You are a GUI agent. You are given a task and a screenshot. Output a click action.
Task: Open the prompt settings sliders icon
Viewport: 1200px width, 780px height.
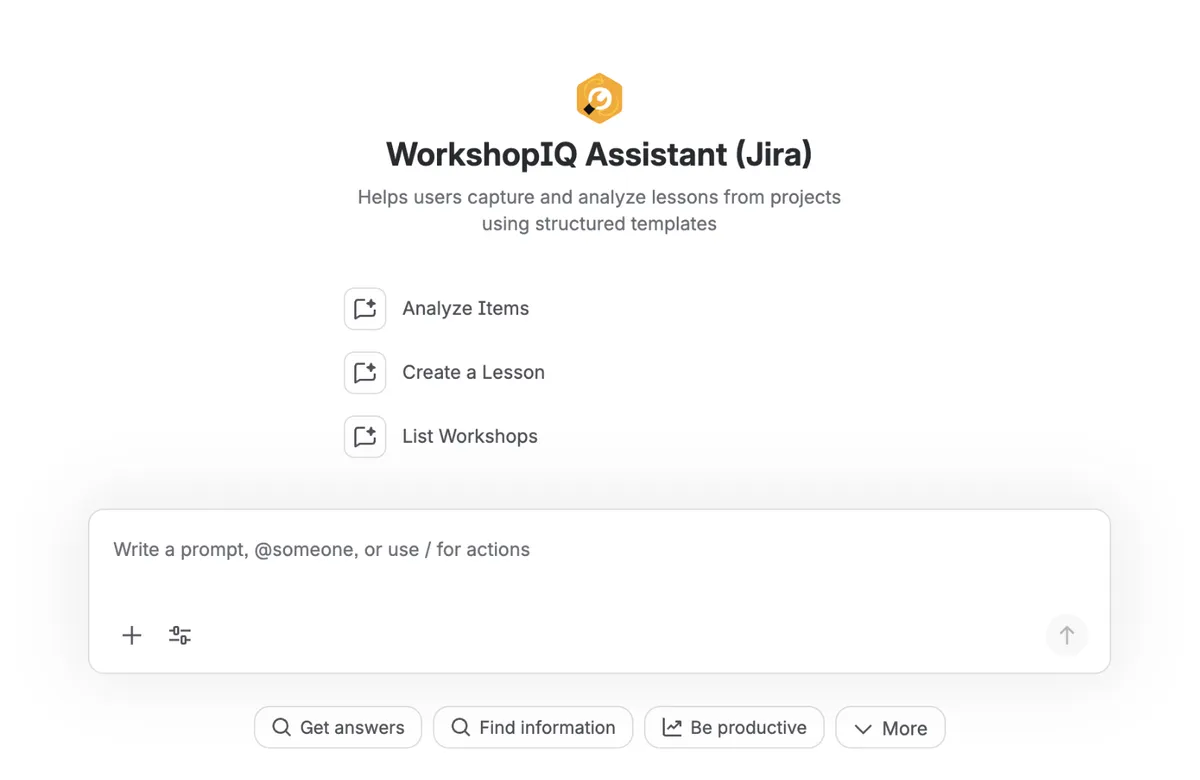point(180,635)
